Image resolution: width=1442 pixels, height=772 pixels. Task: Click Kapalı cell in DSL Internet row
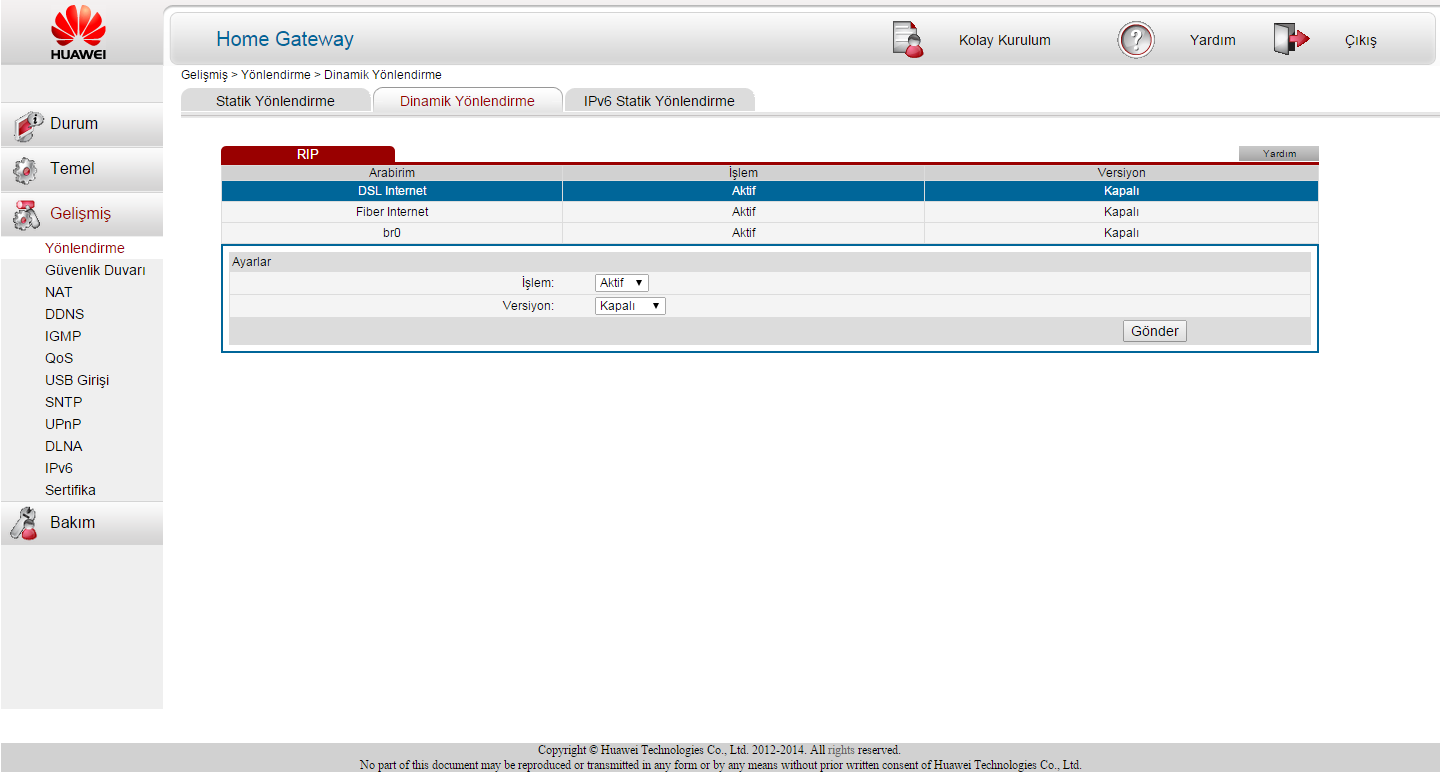[x=1121, y=191]
